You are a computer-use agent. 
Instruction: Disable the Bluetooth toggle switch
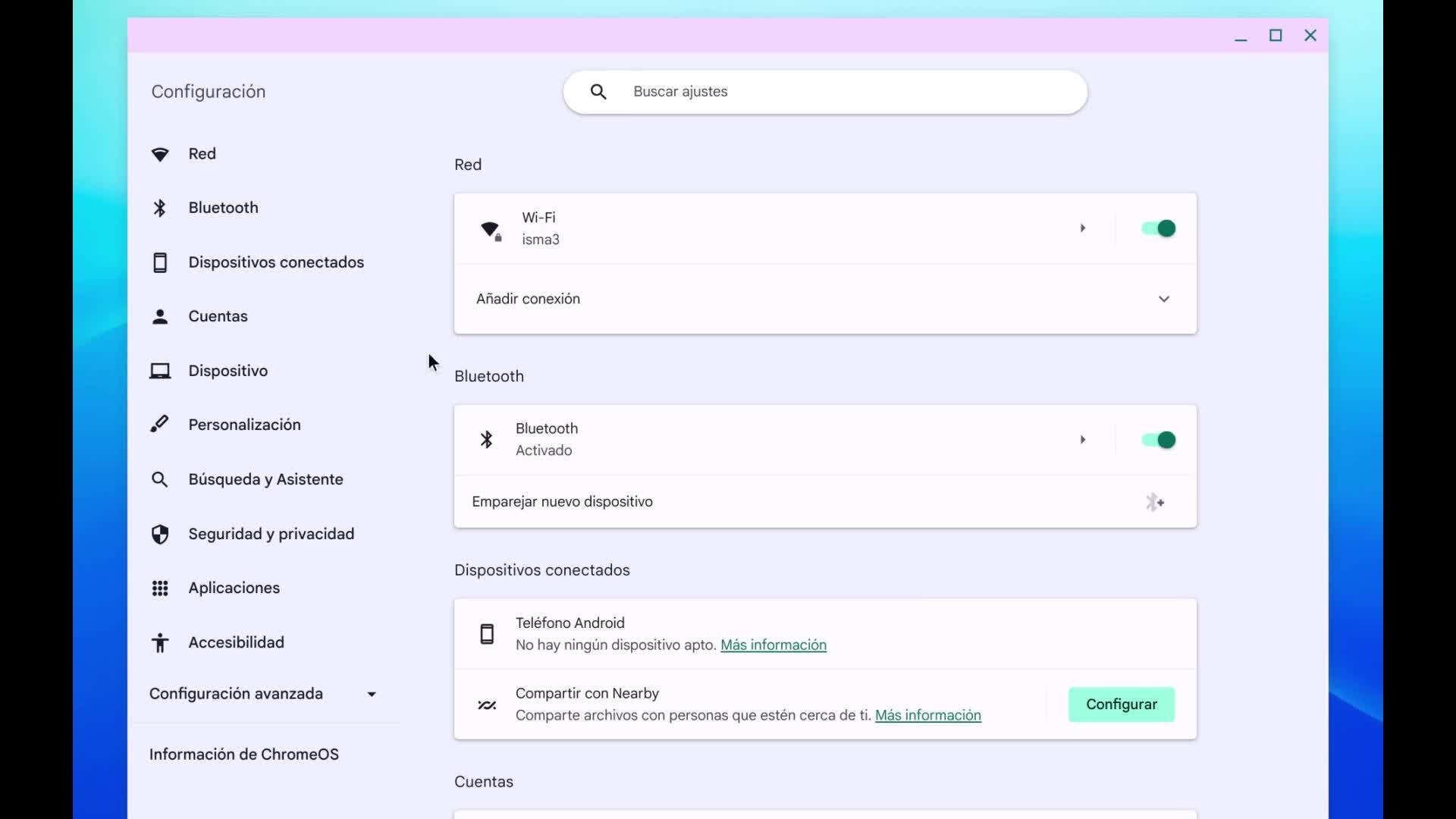1158,440
